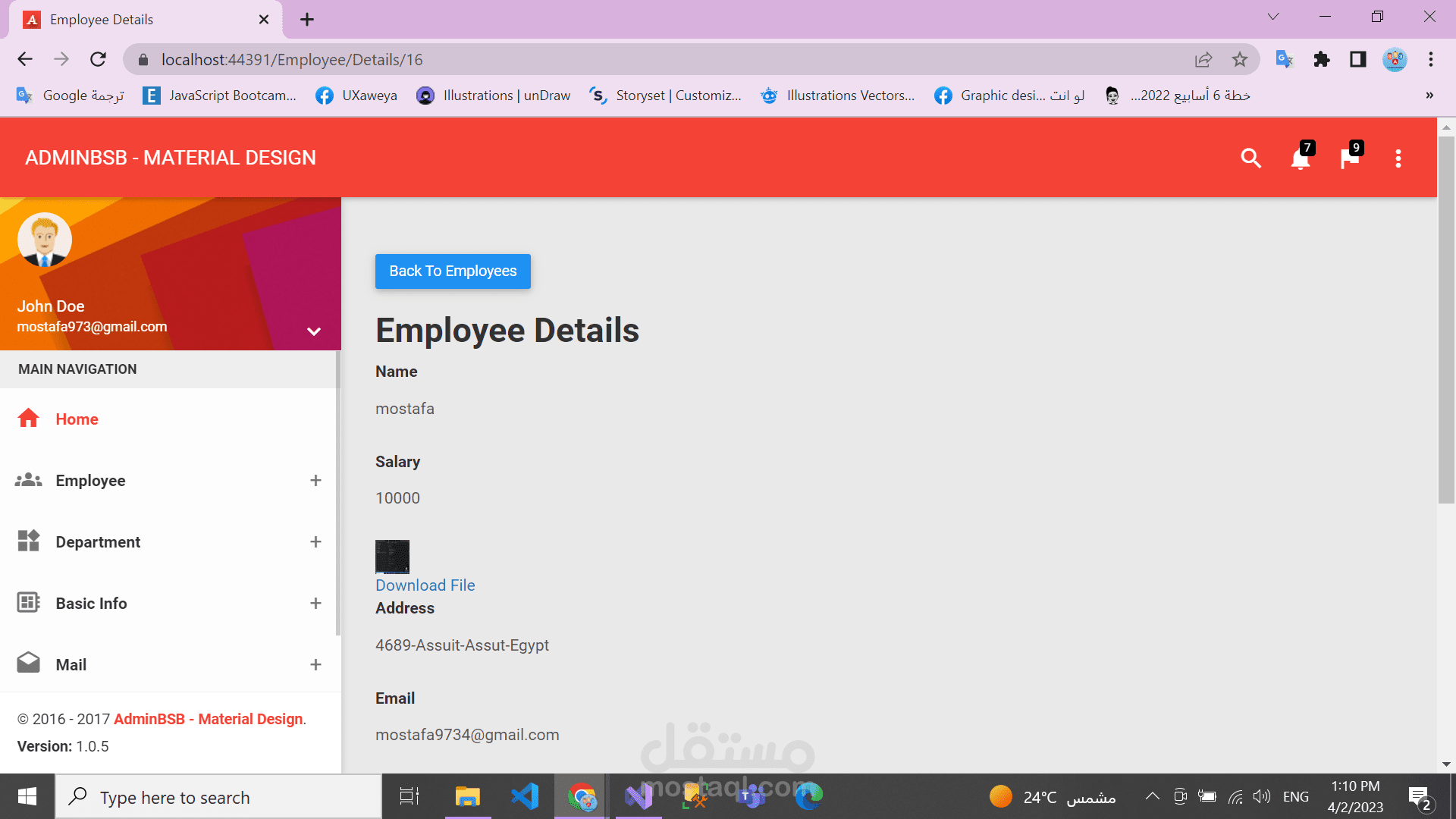This screenshot has width=1456, height=819.
Task: Select Home in main navigation
Action: click(x=77, y=419)
